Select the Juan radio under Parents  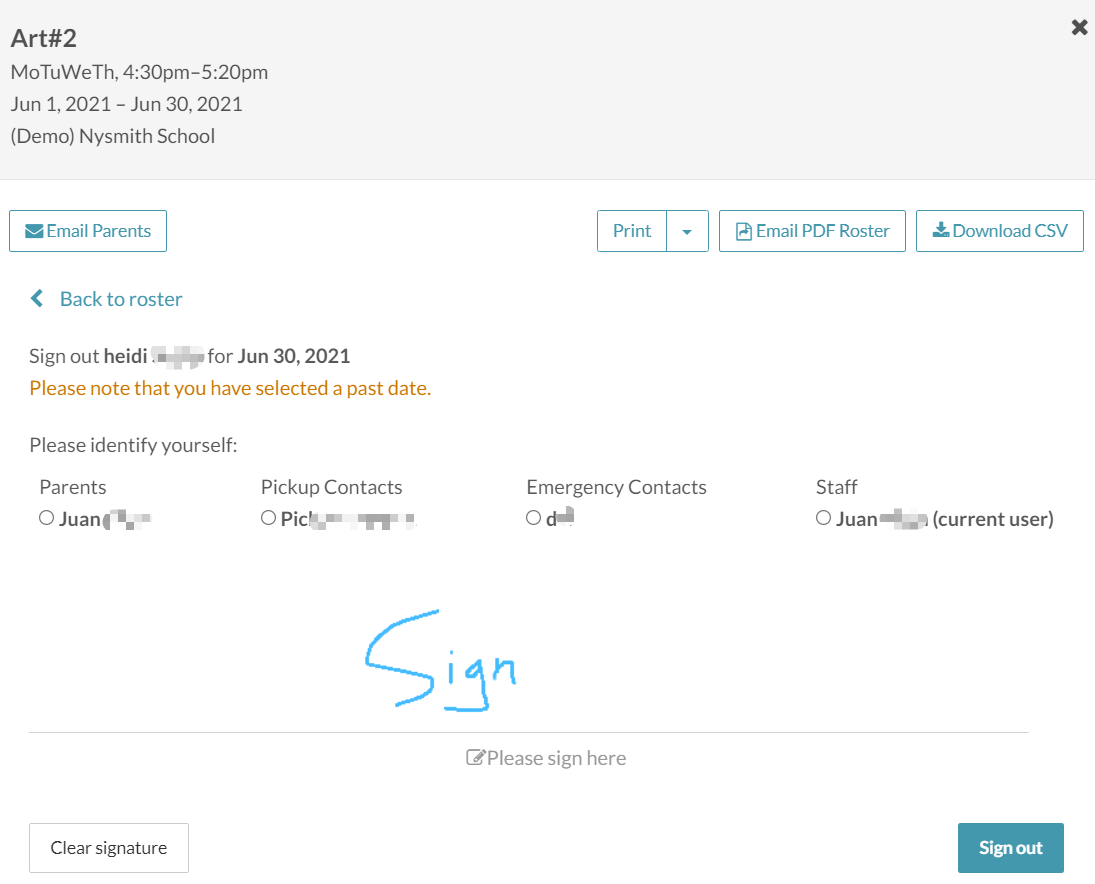coord(46,518)
